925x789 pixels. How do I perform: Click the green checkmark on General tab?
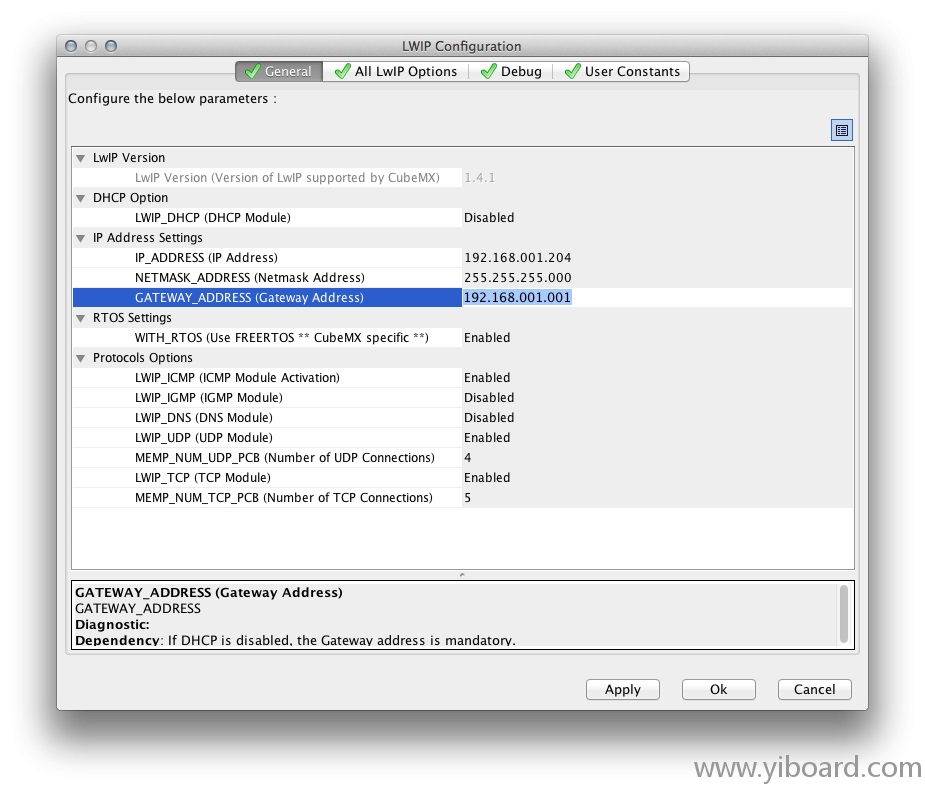coord(251,72)
